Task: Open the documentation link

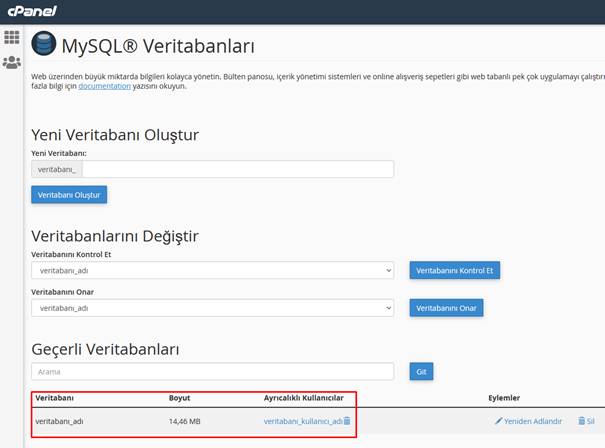Action: 105,86
